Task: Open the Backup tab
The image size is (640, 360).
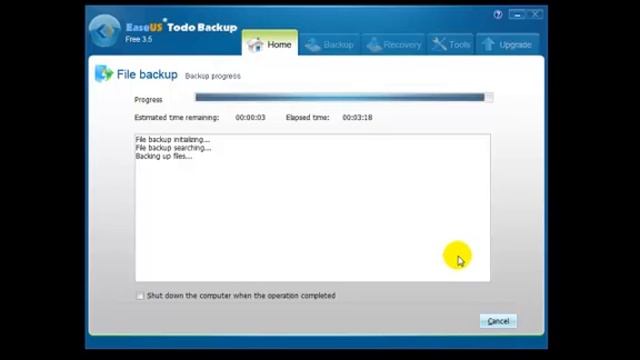Action: pyautogui.click(x=329, y=44)
